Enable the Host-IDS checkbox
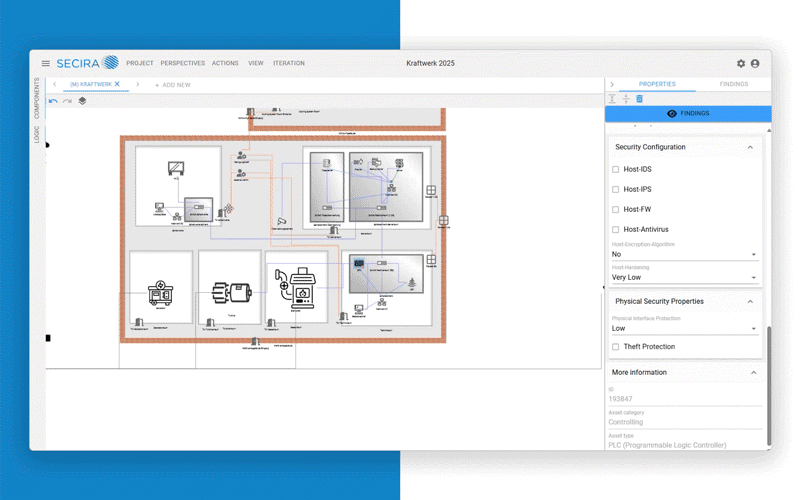 click(615, 169)
